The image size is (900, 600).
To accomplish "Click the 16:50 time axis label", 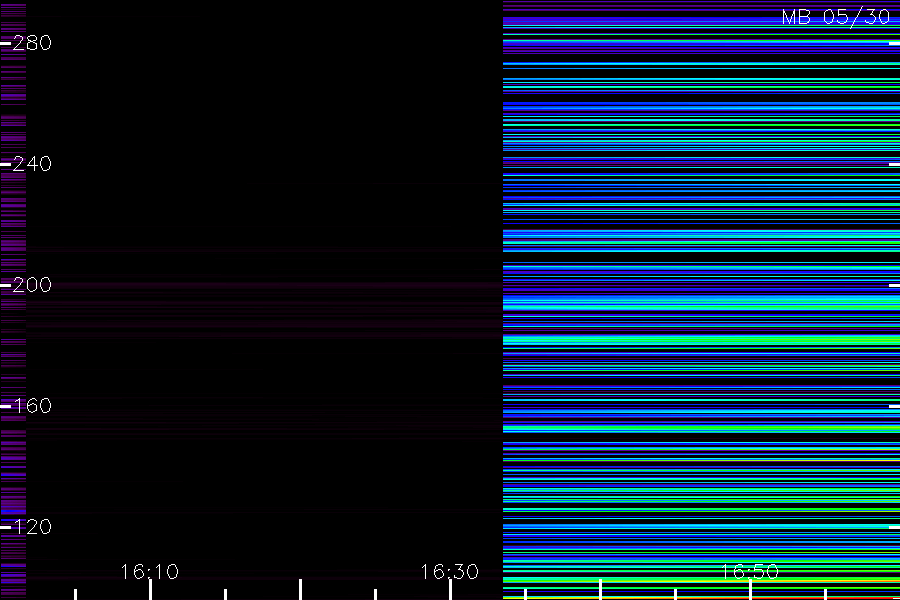I will click(x=750, y=572).
